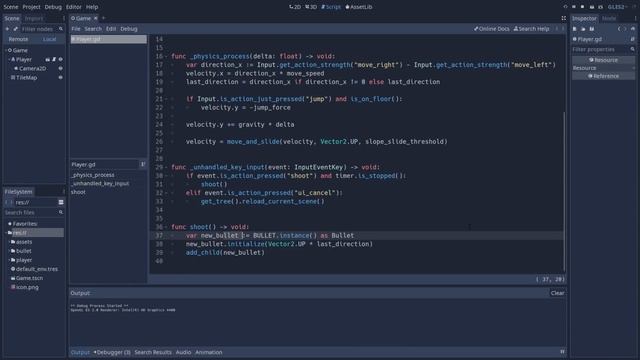Switch scene tree to Local
This screenshot has width=640, height=360.
click(x=49, y=39)
